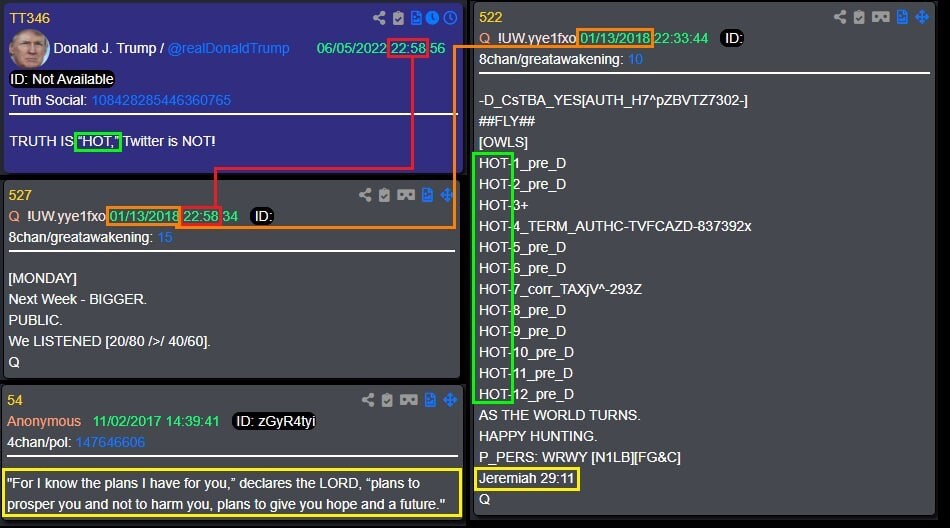
Task: Click the line 'HAPPY HUNTING.'
Action: (537, 436)
